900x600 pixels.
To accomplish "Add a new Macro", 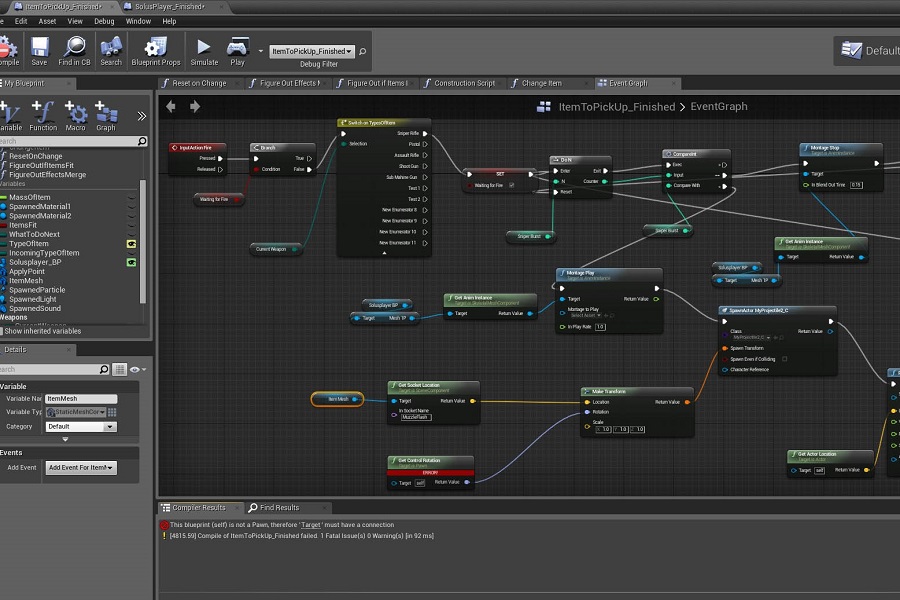I will tap(76, 115).
